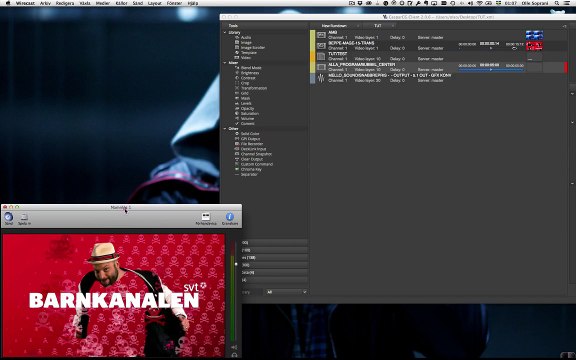Select the Channel Snapshot tool
The image size is (576, 360).
(256, 154)
